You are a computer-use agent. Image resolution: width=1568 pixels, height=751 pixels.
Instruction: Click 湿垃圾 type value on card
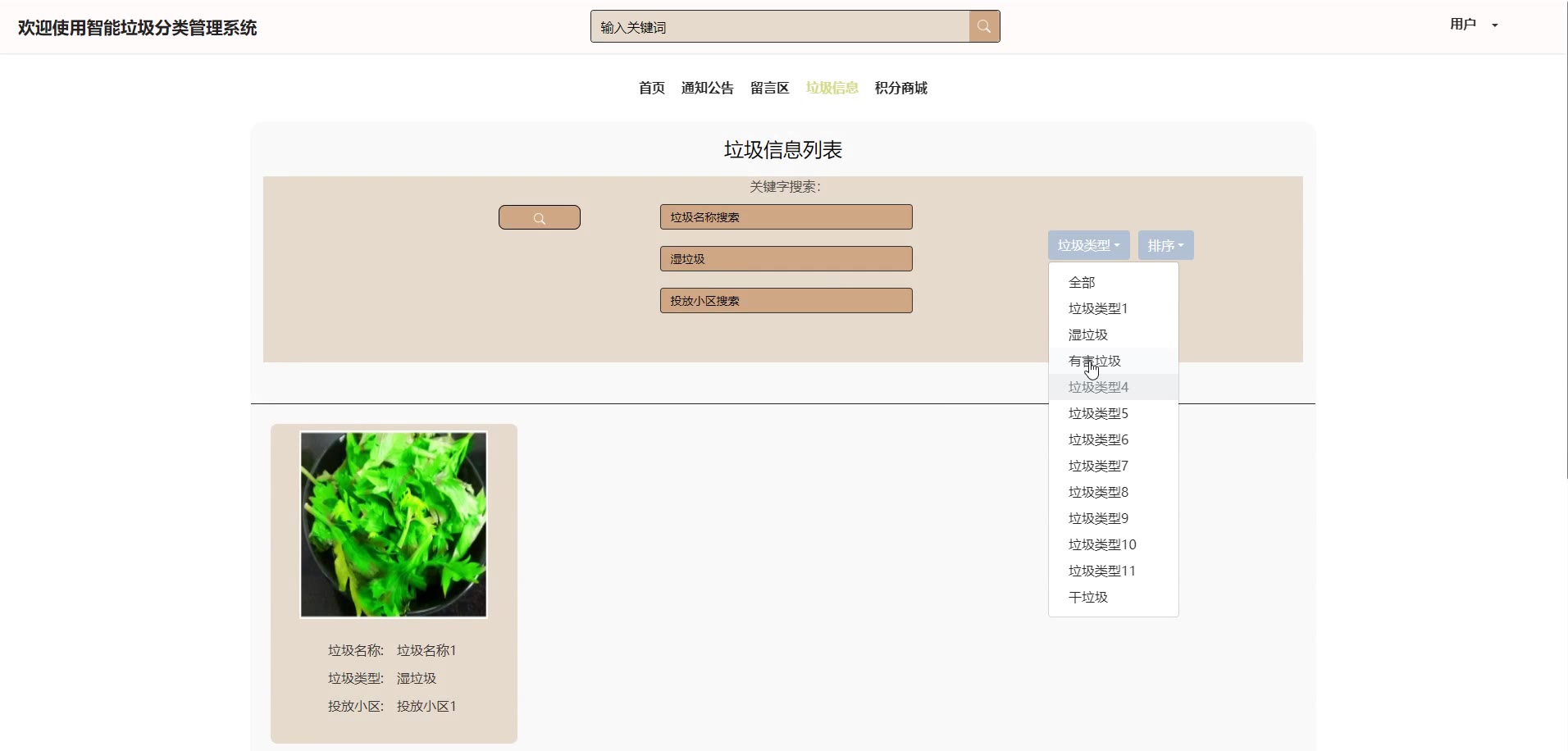[x=417, y=678]
